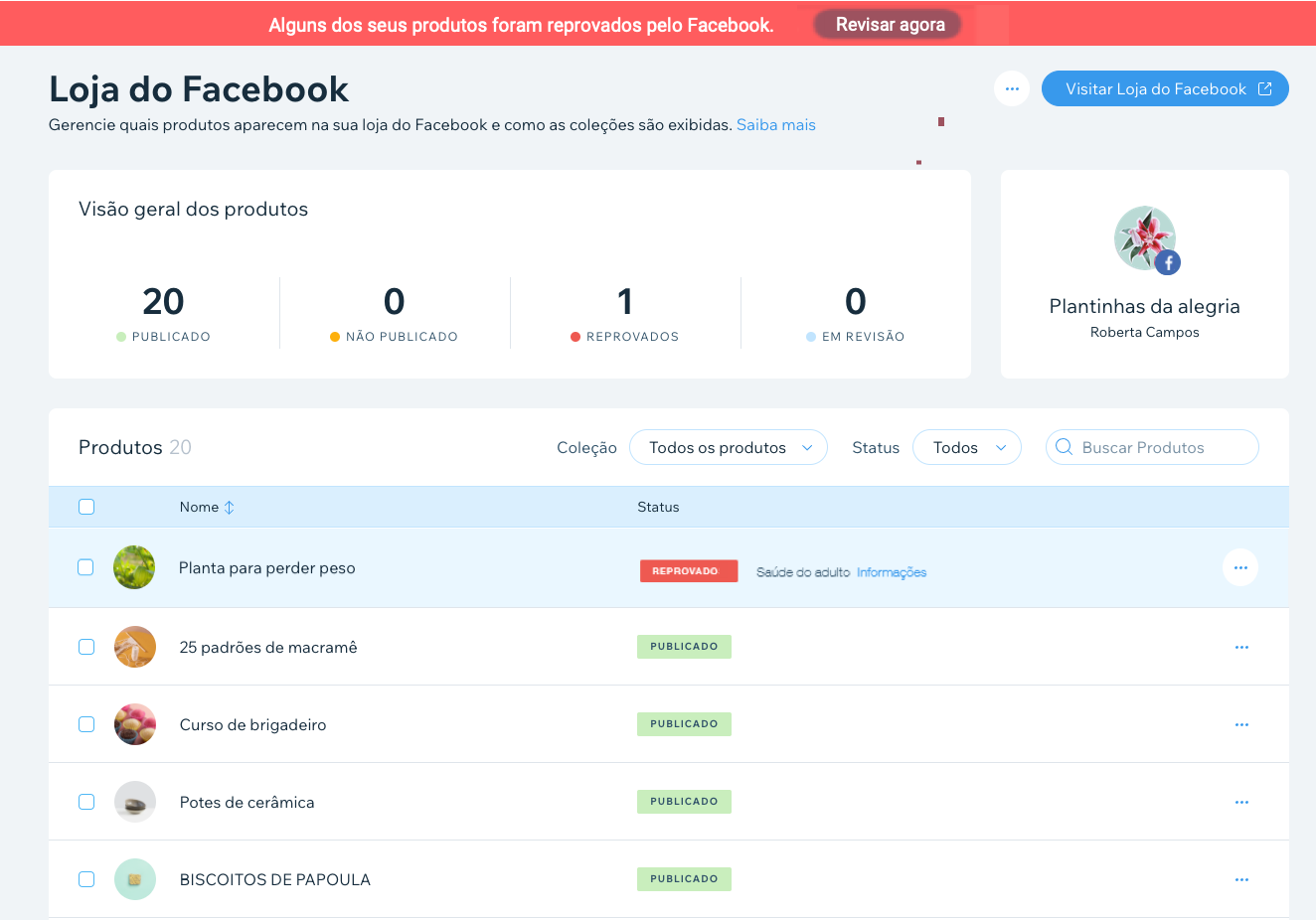
Task: Click the Plantinhas da alegria shop name
Action: [x=1144, y=306]
